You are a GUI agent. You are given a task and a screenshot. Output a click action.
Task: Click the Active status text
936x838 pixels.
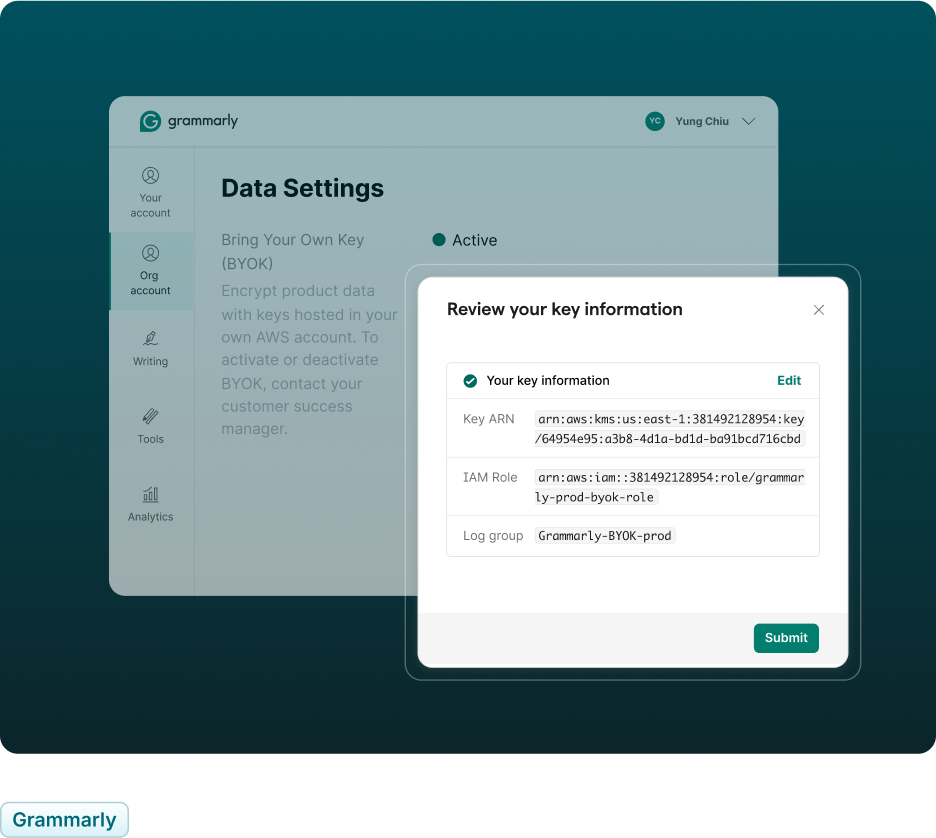click(475, 240)
